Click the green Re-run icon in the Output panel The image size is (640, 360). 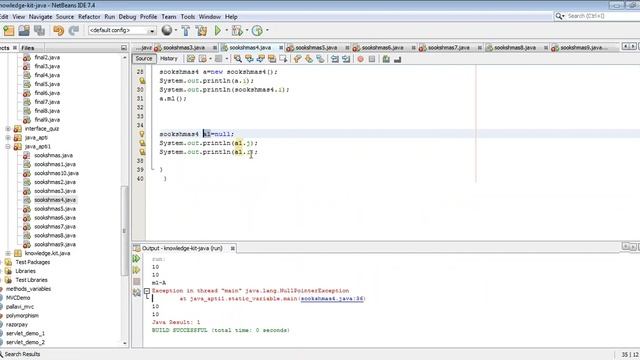pyautogui.click(x=137, y=259)
